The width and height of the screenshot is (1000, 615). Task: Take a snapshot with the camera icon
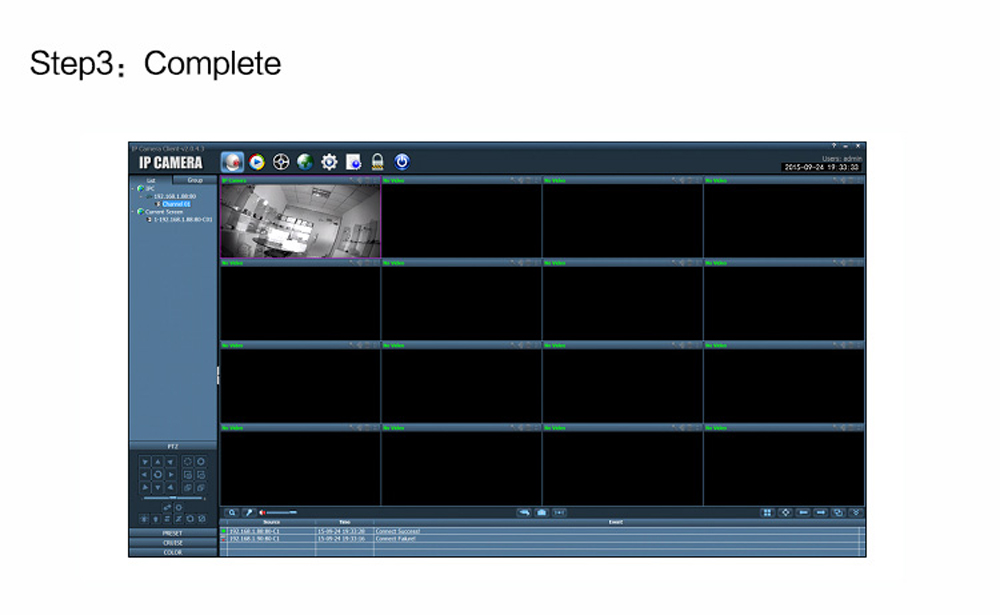click(541, 512)
